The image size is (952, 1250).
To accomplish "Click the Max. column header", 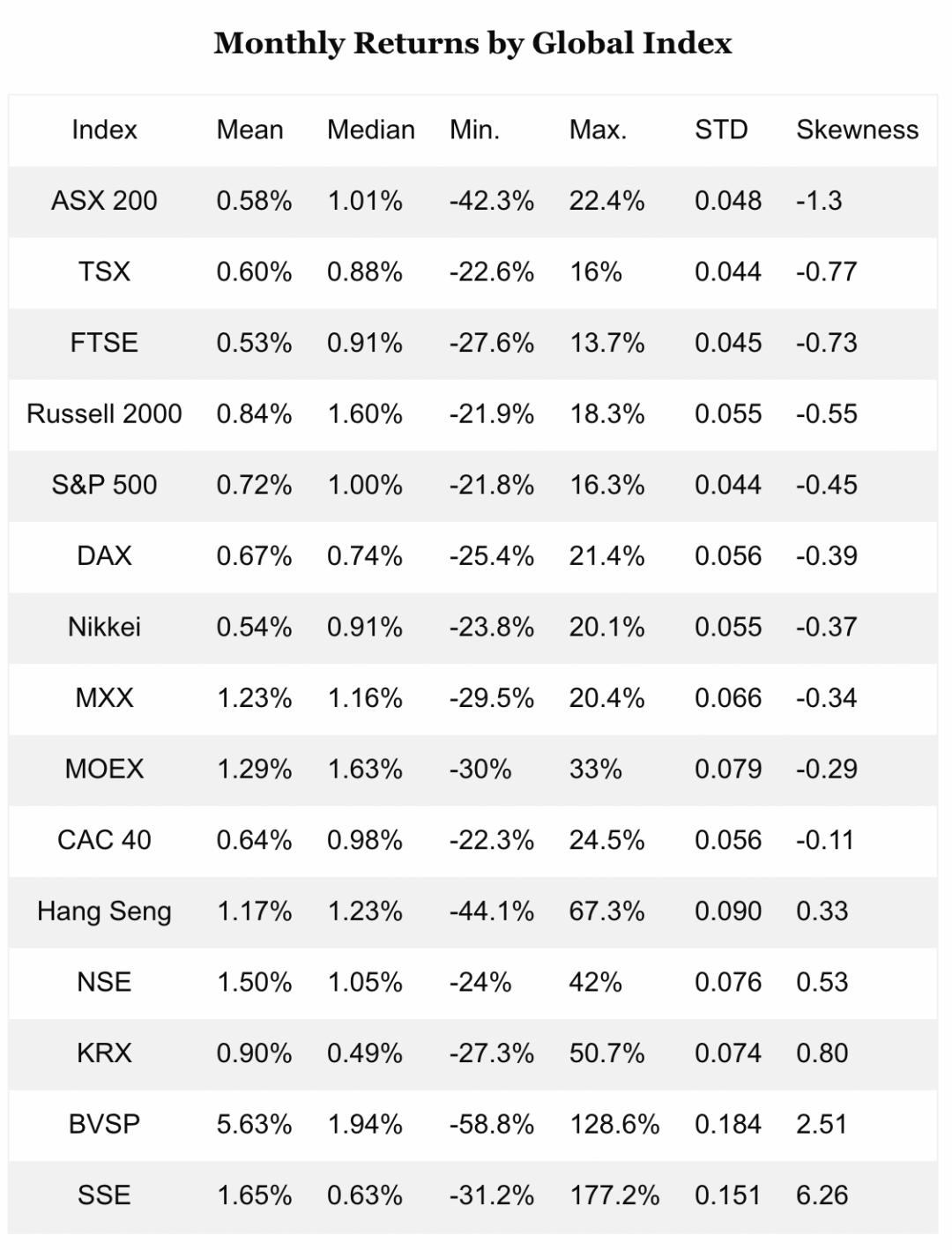I will click(x=598, y=130).
